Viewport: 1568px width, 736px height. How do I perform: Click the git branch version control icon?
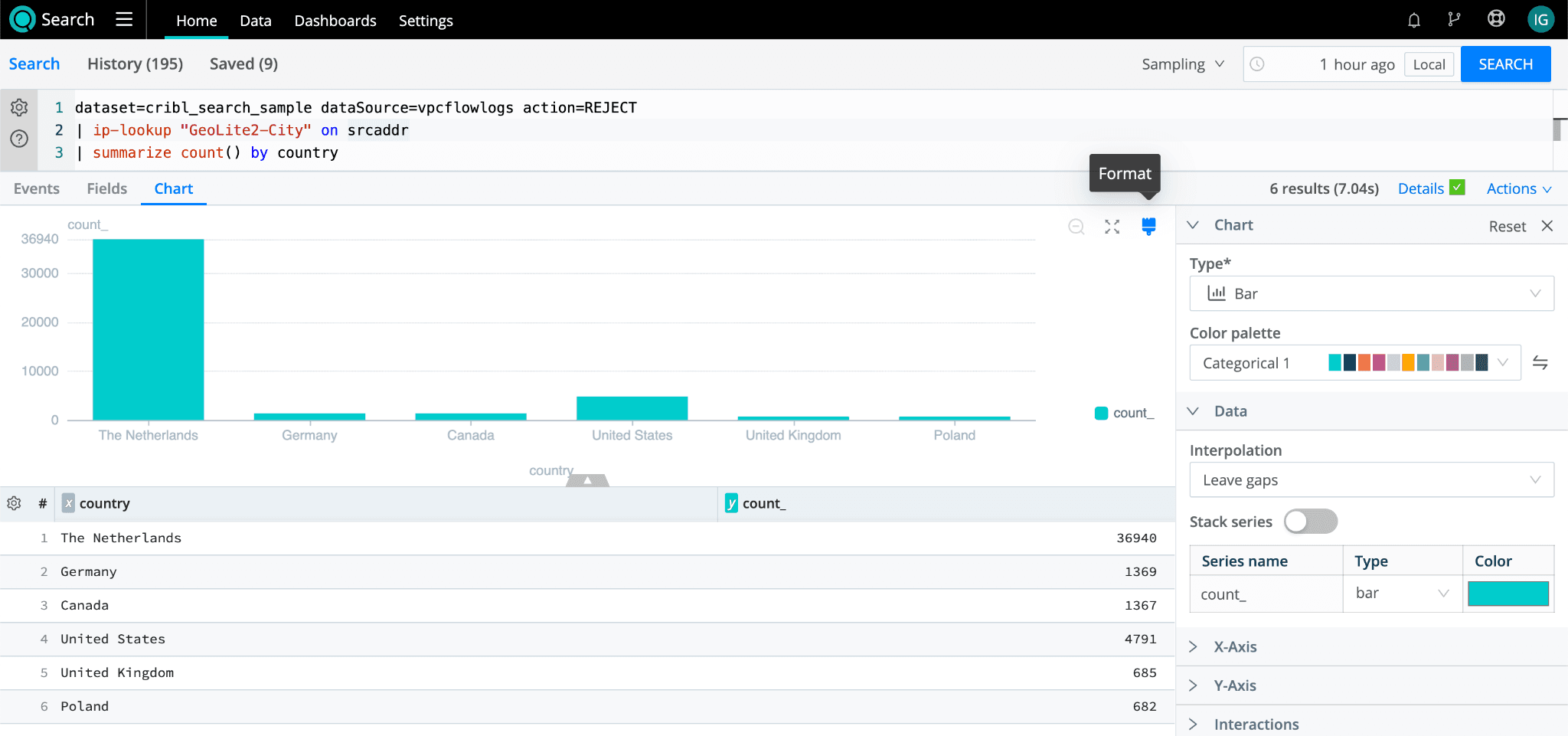(x=1454, y=20)
